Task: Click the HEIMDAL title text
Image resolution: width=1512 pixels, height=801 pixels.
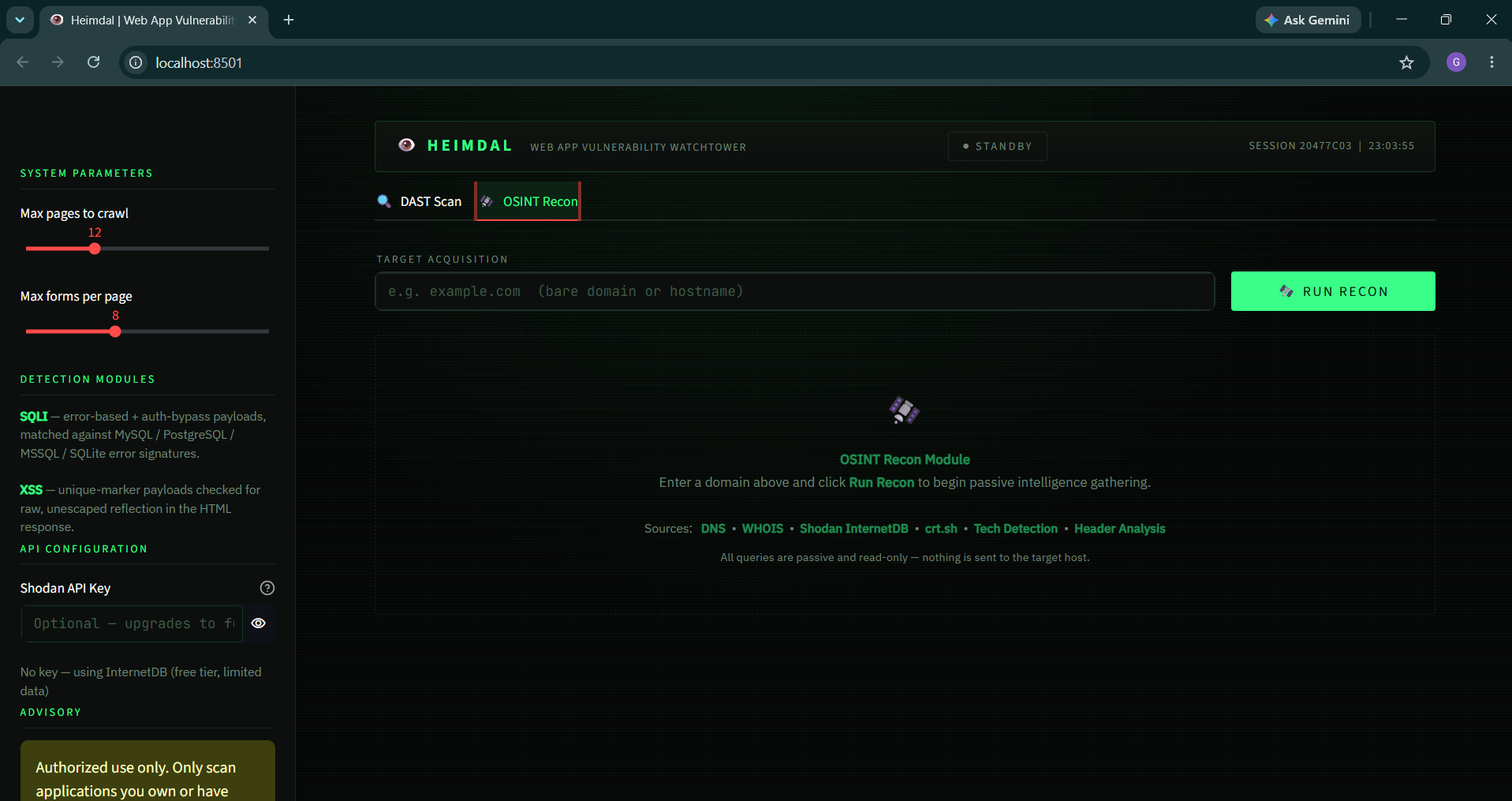Action: tap(470, 145)
